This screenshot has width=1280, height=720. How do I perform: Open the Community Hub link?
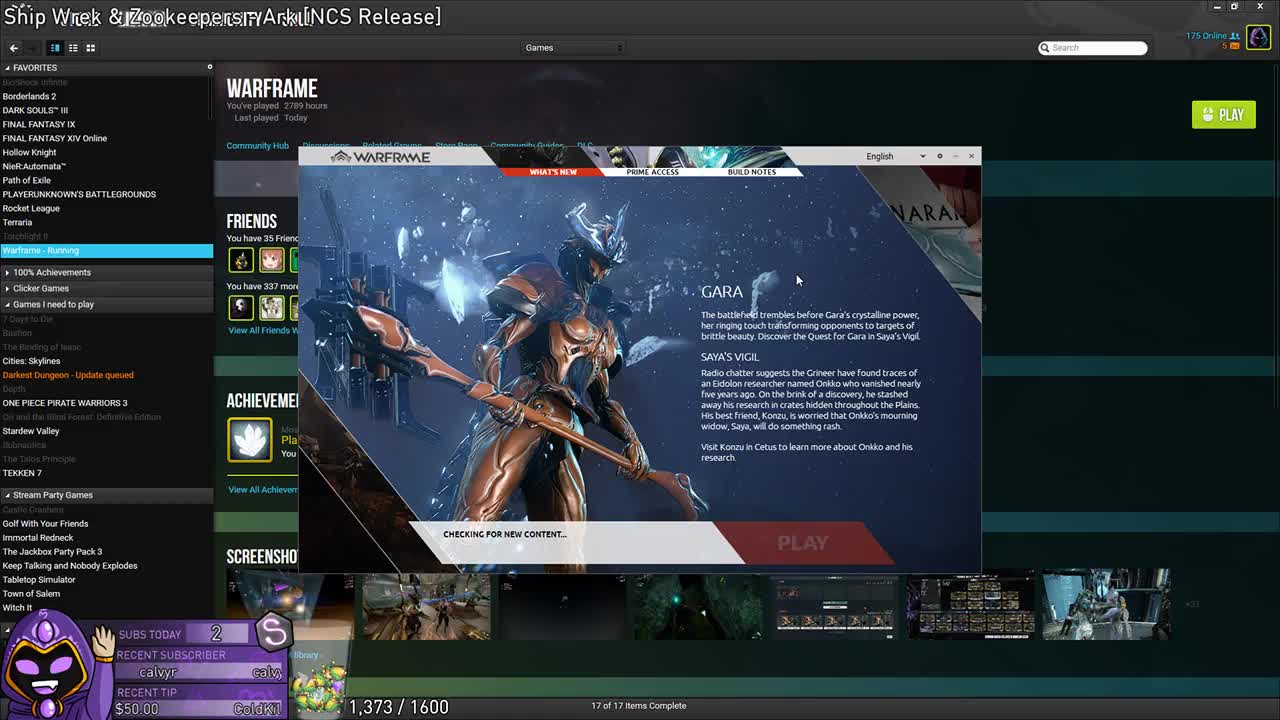(257, 146)
